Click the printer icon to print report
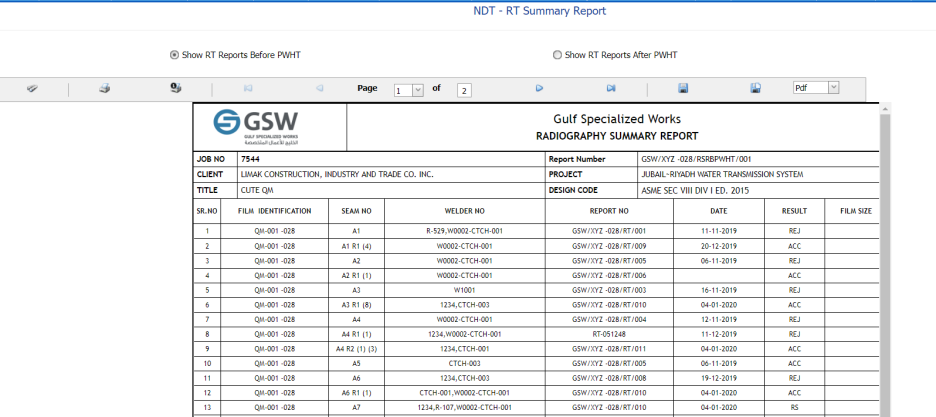This screenshot has width=936, height=417. pyautogui.click(x=104, y=89)
